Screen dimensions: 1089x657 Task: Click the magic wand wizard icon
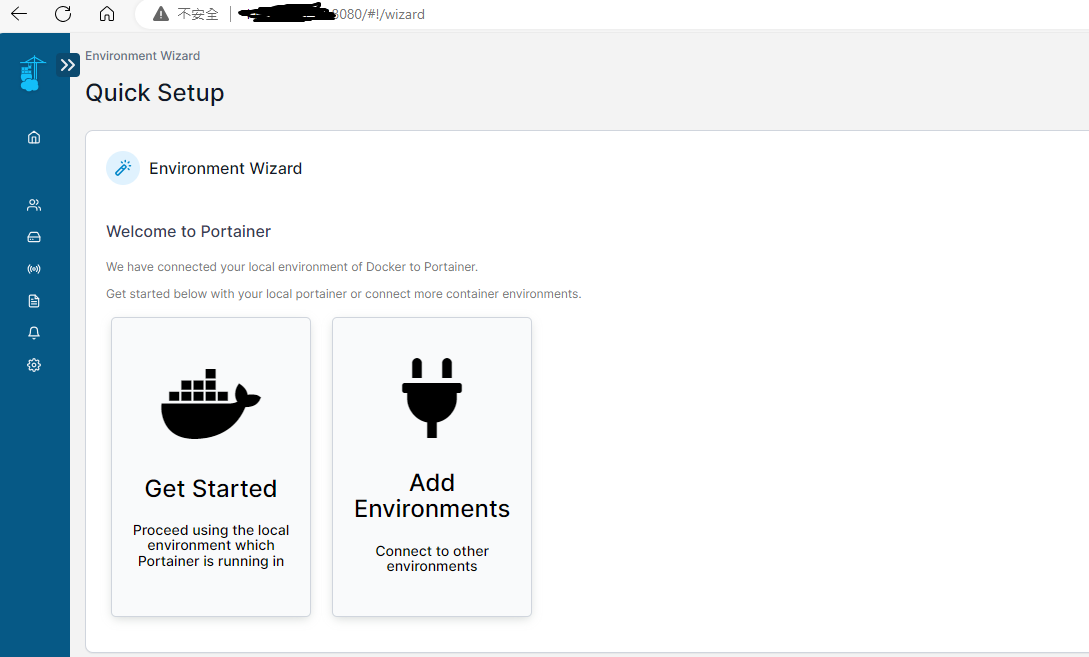(x=123, y=168)
